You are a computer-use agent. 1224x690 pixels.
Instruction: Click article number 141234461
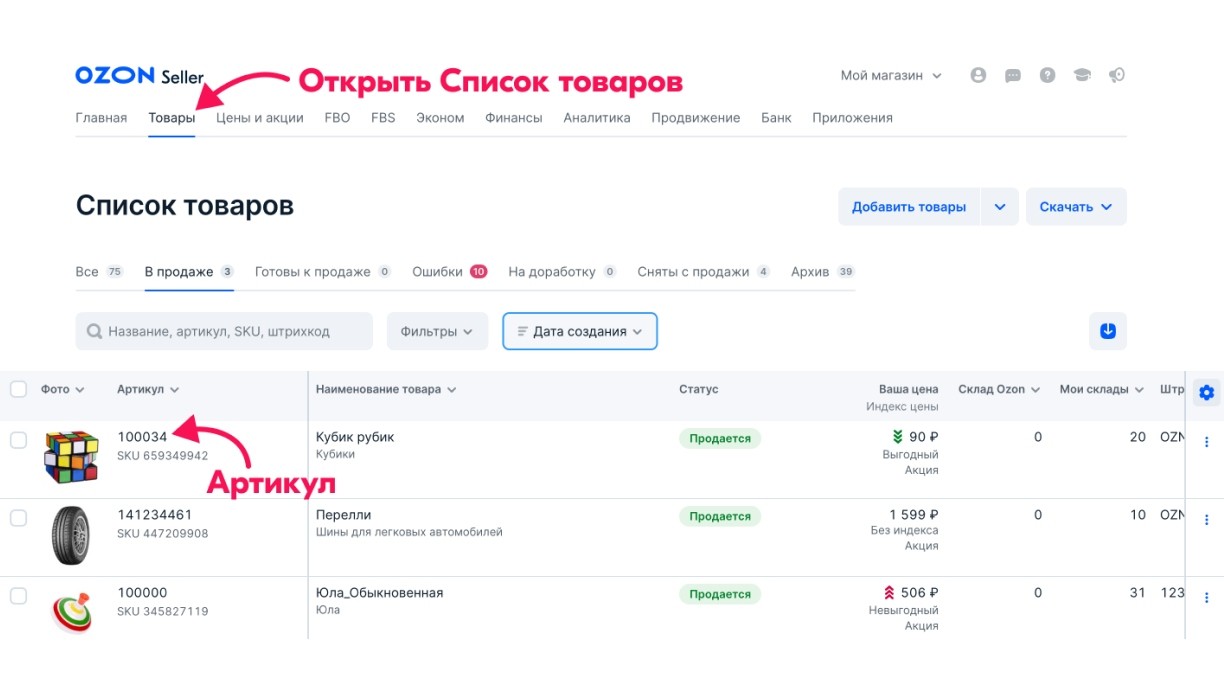click(x=155, y=515)
